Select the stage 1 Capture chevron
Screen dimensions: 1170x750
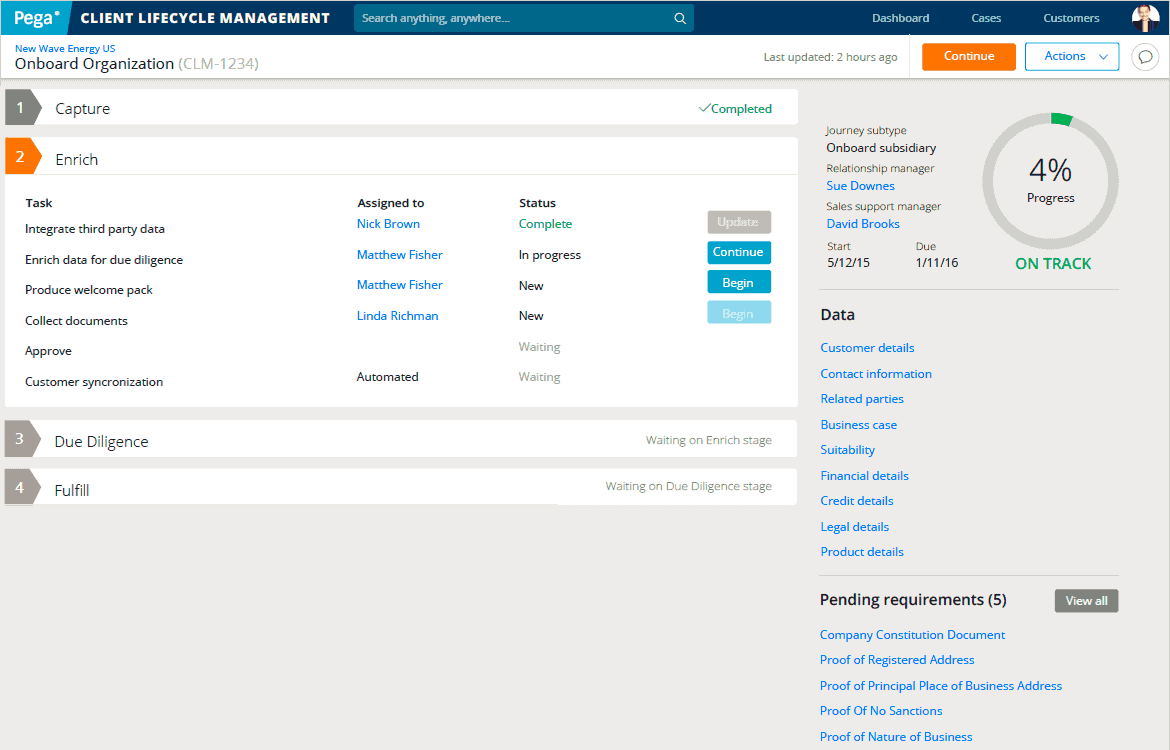(22, 108)
